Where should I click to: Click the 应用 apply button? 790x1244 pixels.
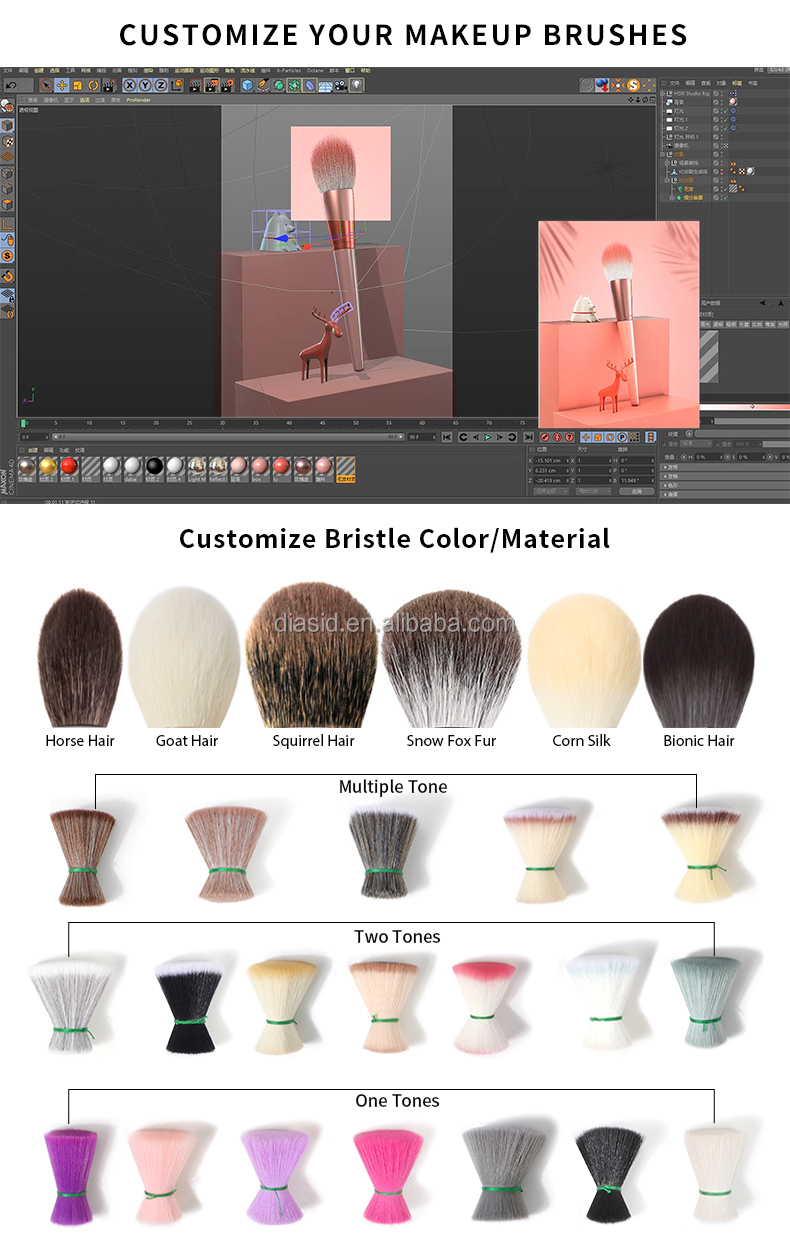(x=636, y=491)
